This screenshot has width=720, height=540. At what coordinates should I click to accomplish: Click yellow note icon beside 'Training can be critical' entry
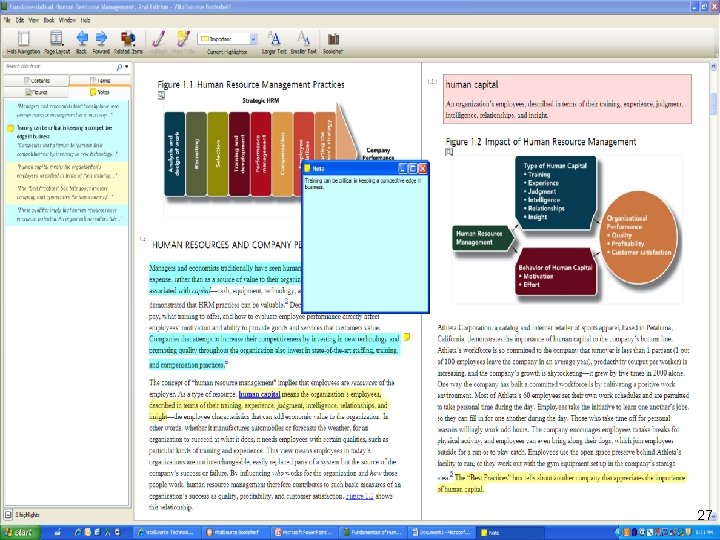click(11, 128)
